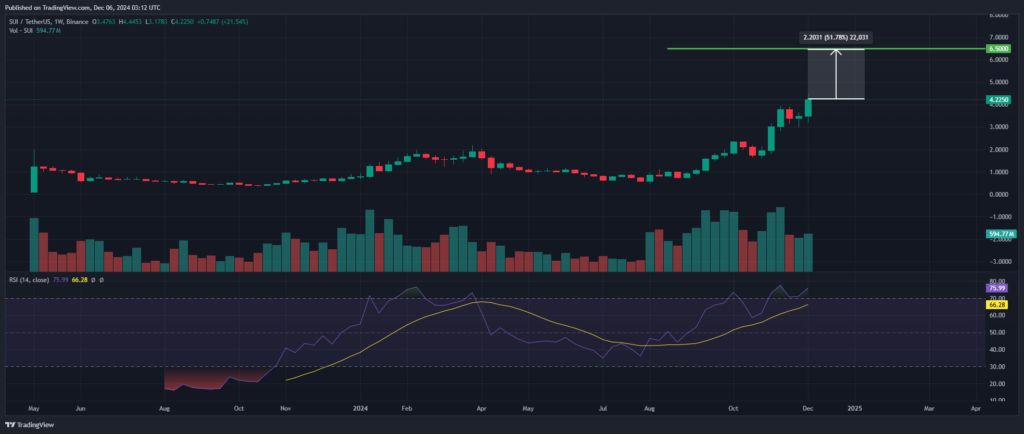
Task: Click the first tall green candle in May
Action: coord(34,178)
